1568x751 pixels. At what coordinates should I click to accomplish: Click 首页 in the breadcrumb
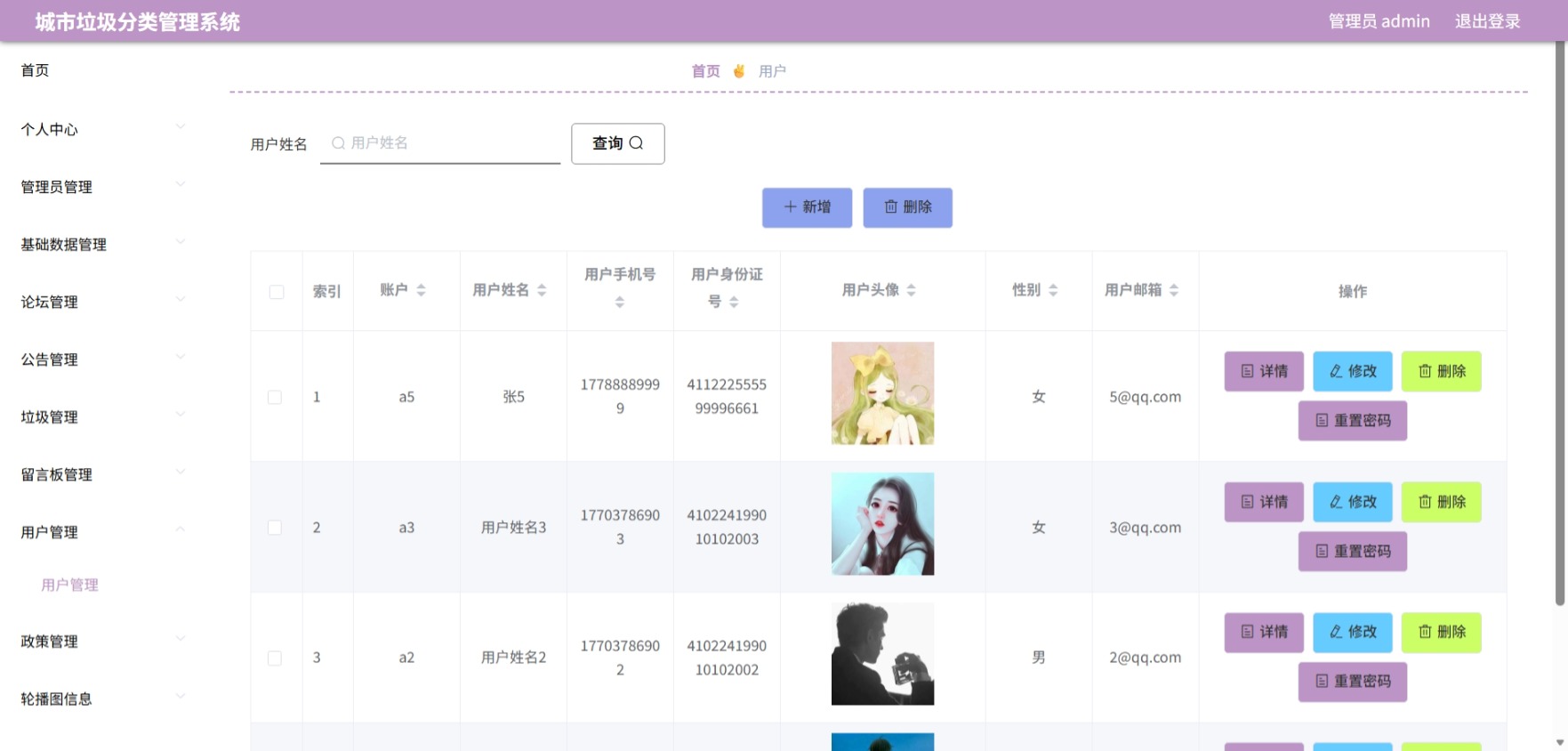click(706, 71)
